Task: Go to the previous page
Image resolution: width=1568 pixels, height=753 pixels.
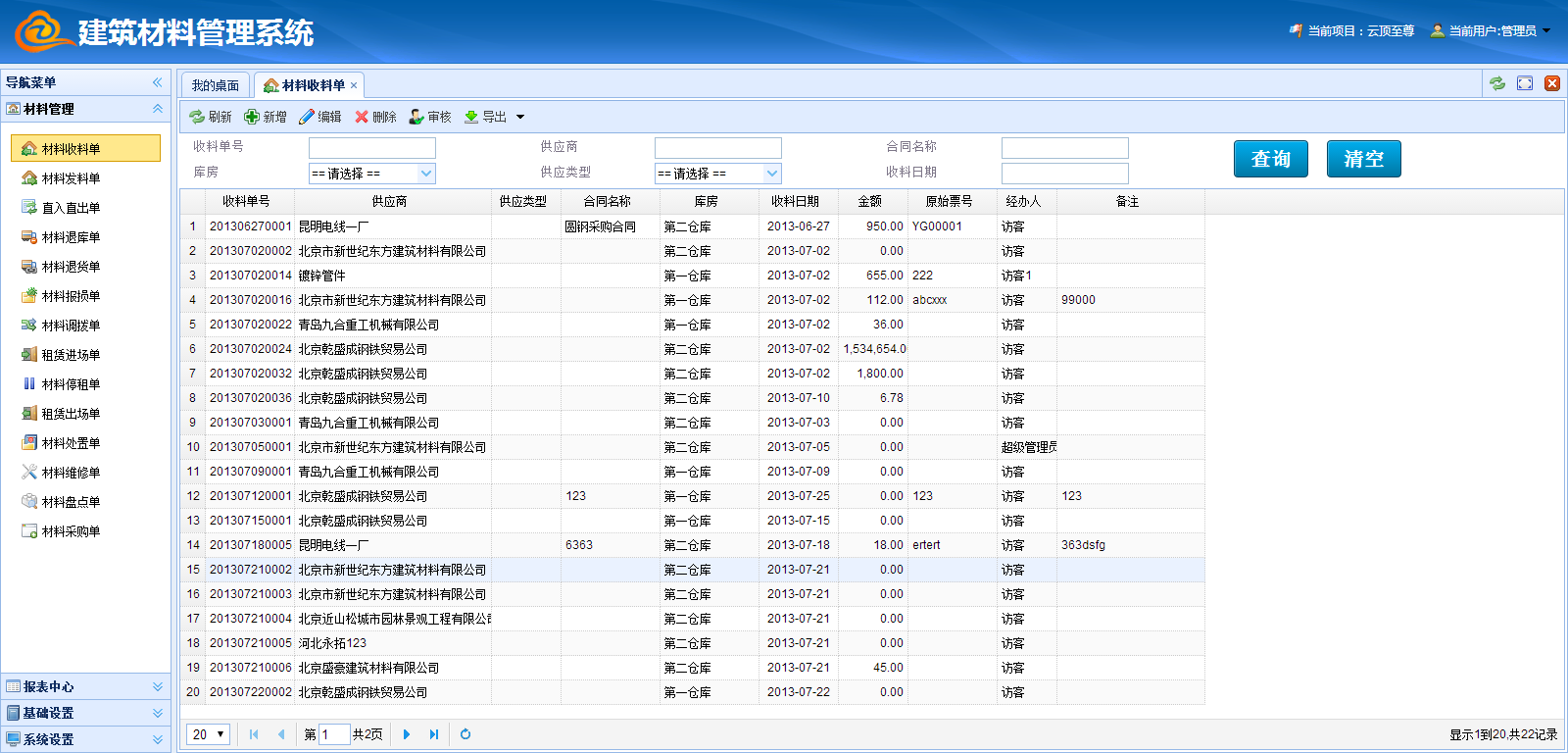Action: click(x=281, y=734)
